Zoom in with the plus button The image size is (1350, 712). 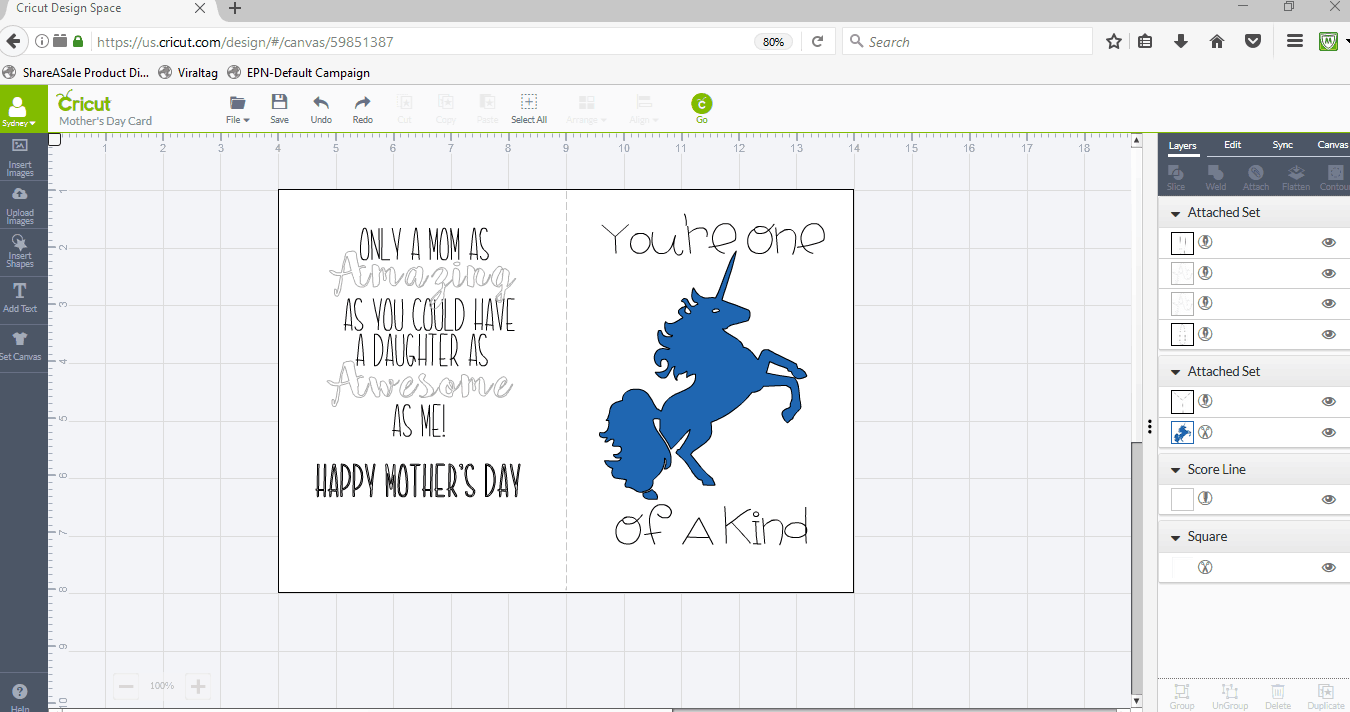198,686
